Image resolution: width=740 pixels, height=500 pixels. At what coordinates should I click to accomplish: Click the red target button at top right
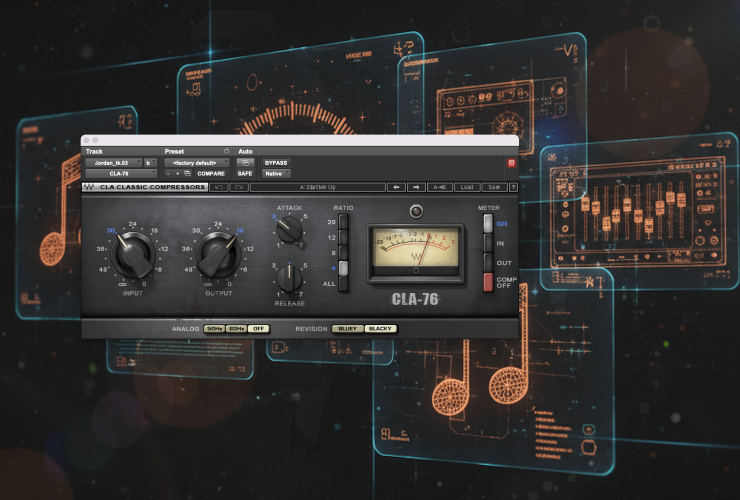pyautogui.click(x=511, y=163)
